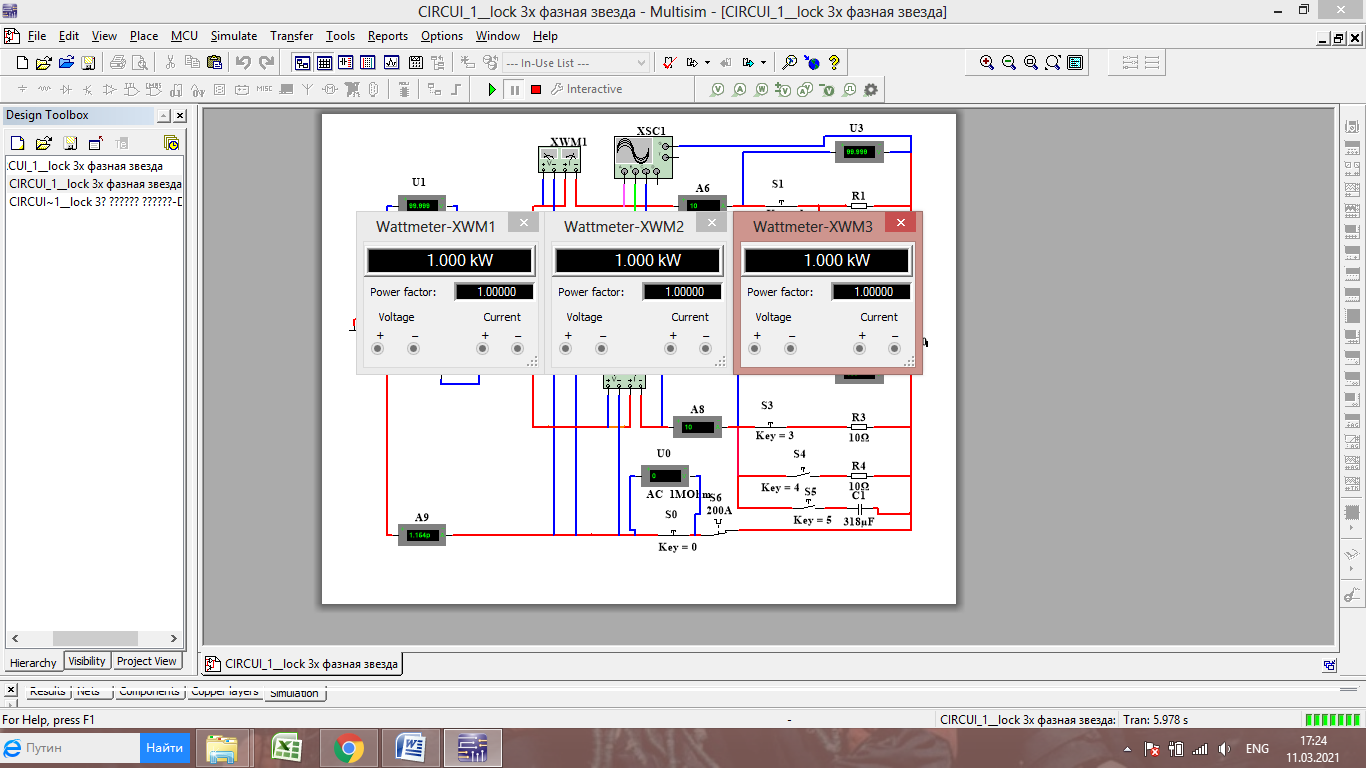Viewport: 1366px width, 768px height.
Task: Pause the running simulation
Action: (514, 89)
